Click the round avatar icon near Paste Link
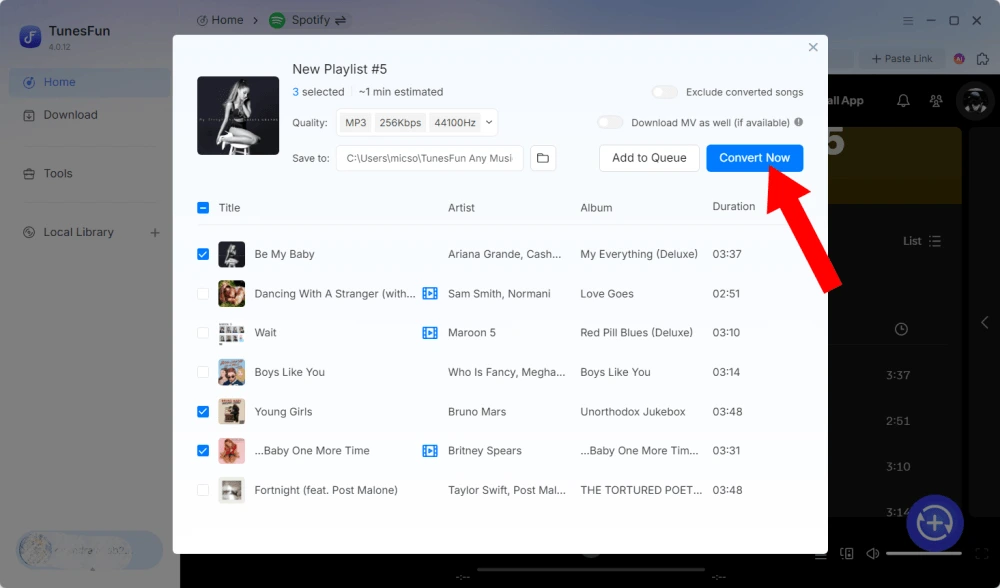Screen dimensions: 1000x588 (959, 59)
